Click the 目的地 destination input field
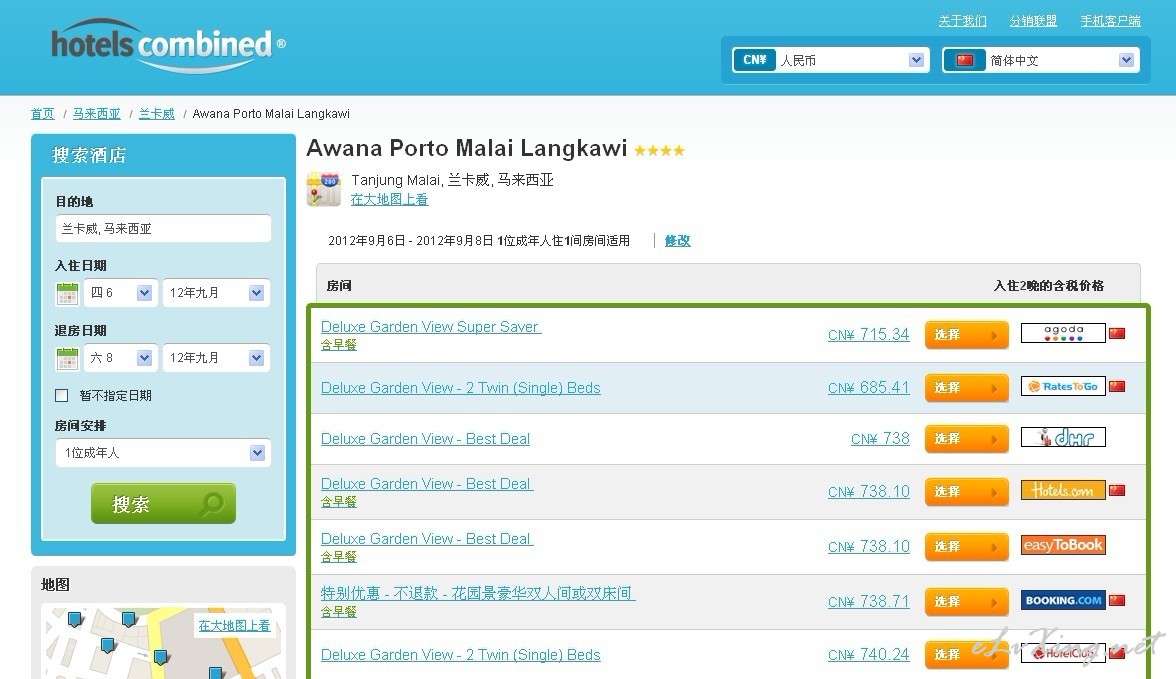The width and height of the screenshot is (1176, 679). coord(162,229)
